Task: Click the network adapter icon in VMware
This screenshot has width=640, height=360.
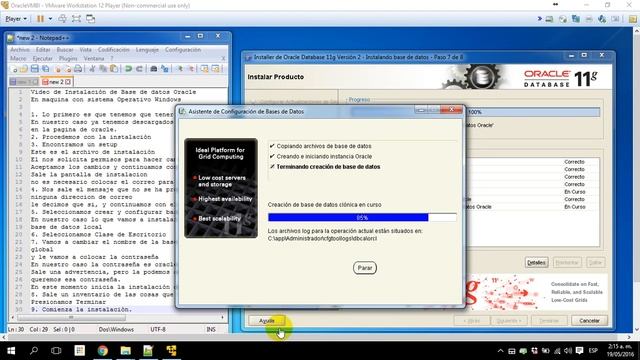Action: (576, 19)
